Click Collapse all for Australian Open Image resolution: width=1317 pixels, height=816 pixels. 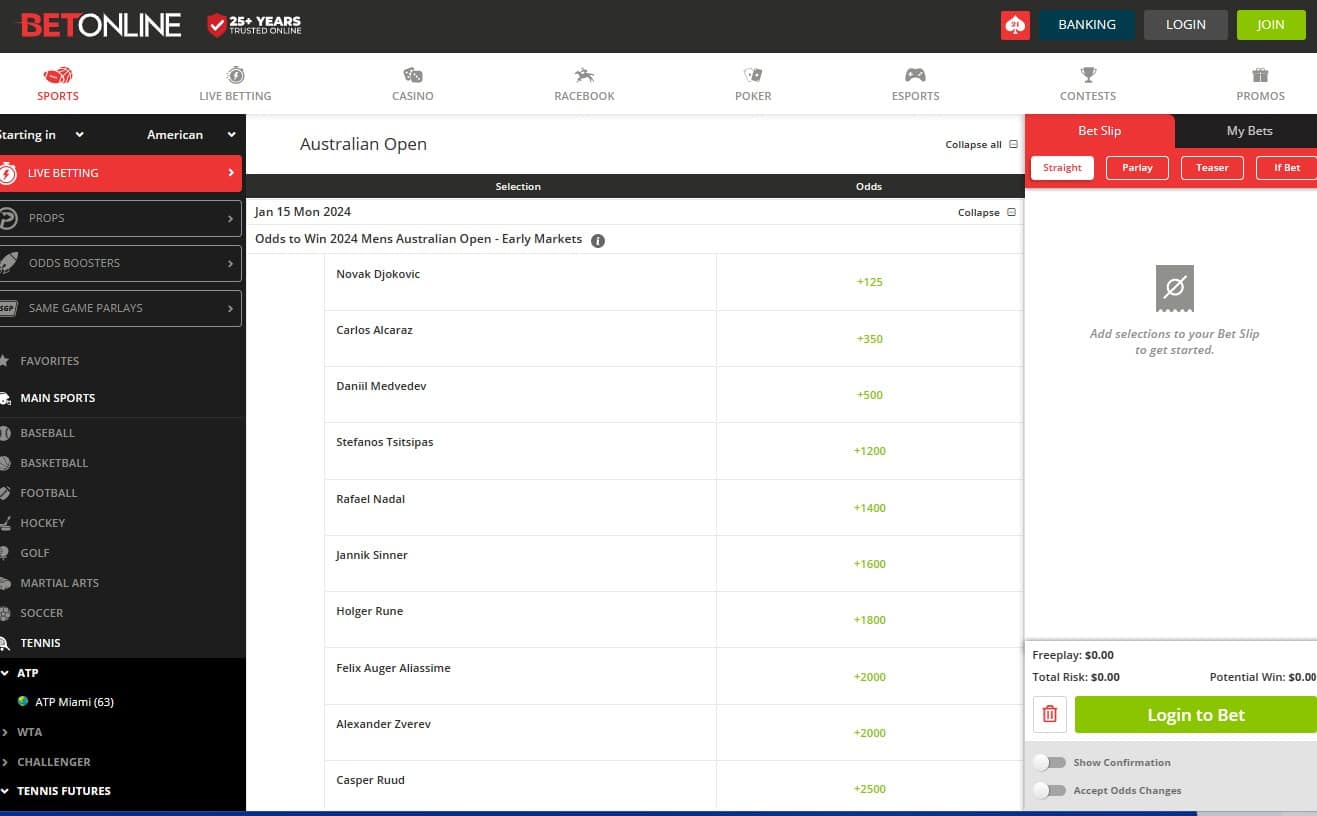click(x=981, y=145)
